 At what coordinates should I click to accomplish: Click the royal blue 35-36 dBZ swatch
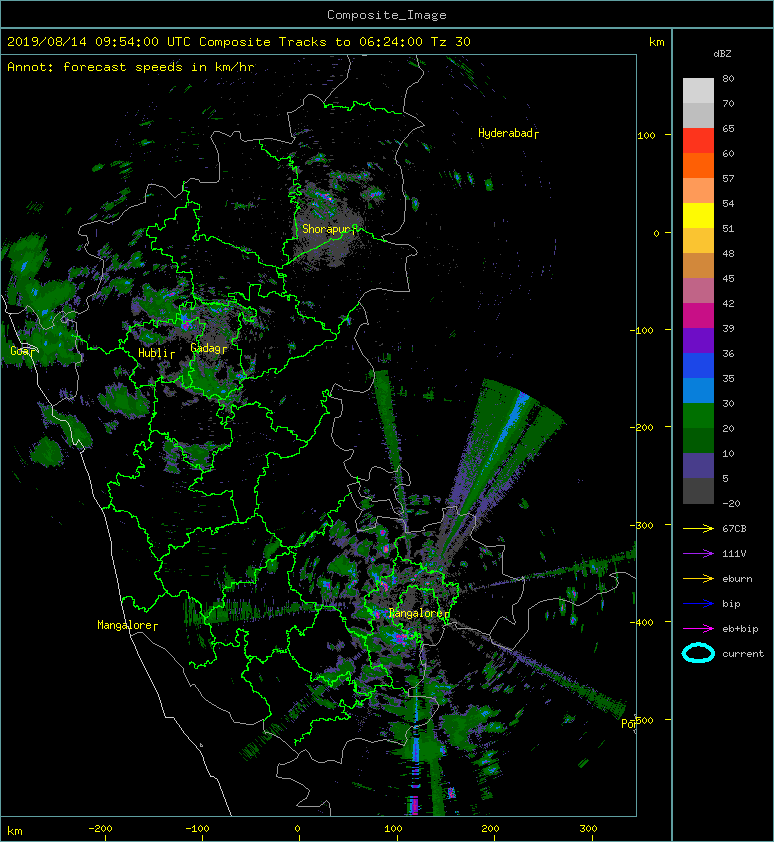698,365
